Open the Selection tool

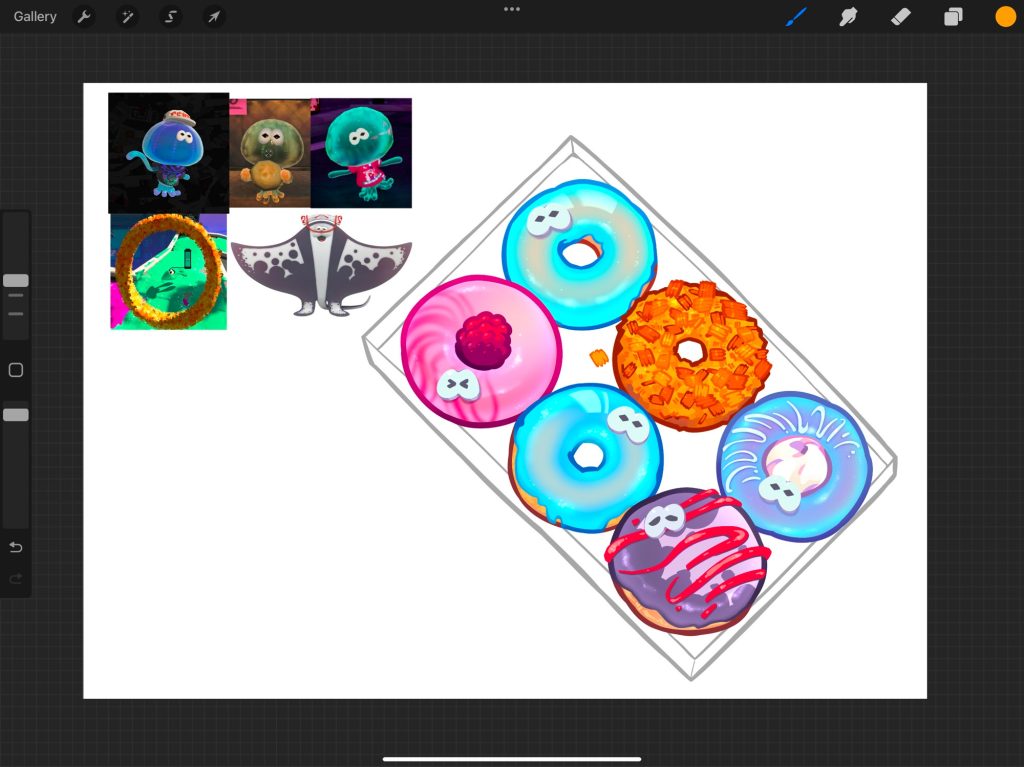(x=171, y=16)
